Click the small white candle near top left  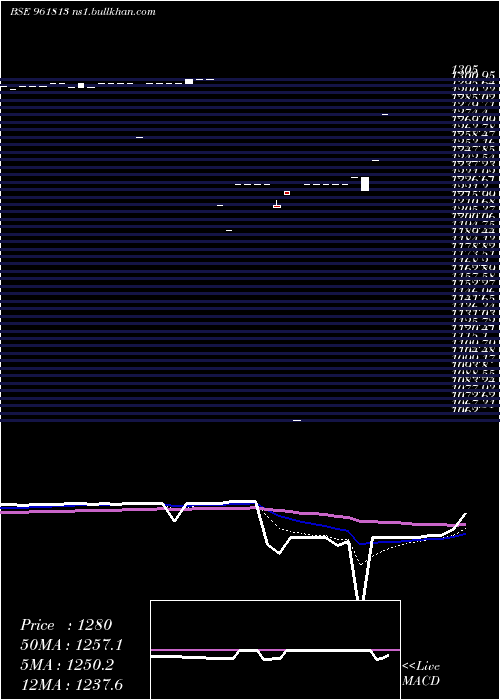coord(81,85)
